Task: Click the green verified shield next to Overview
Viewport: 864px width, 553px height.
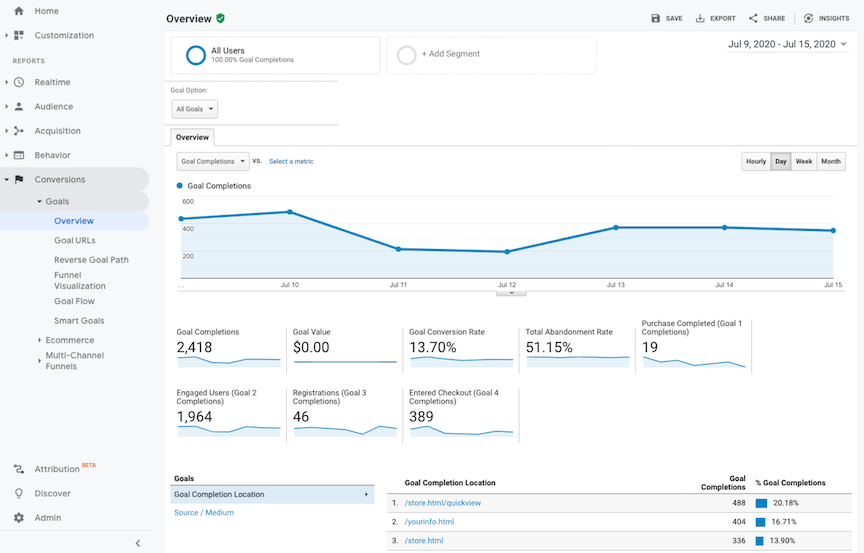Action: point(220,18)
